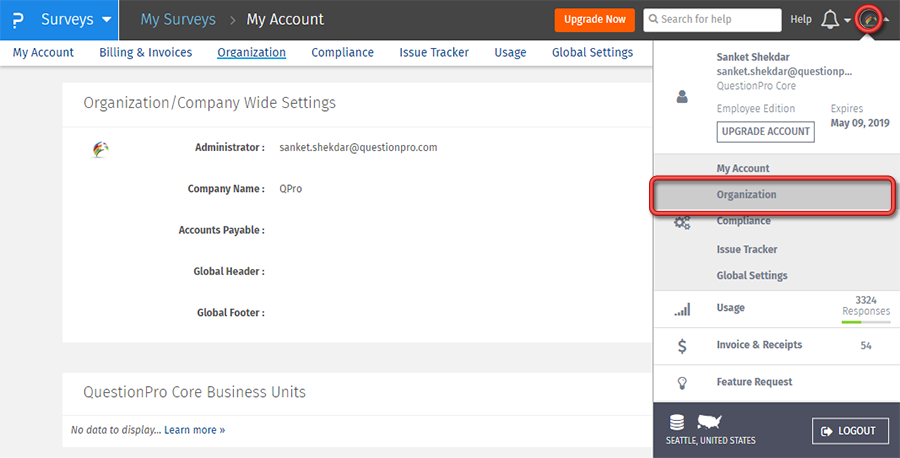Click the database server icon above Seattle
Viewport: 900px width, 458px height.
[677, 422]
